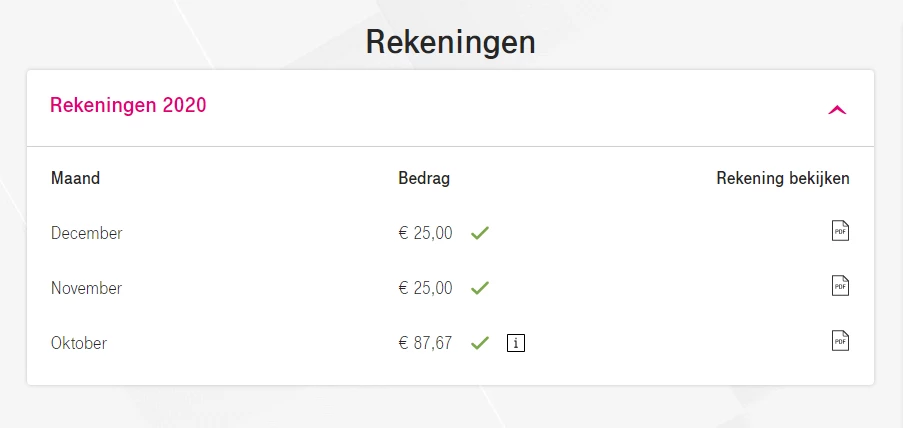Click the green checkmark beside Oktober € 87,67
The width and height of the screenshot is (903, 428).
pyautogui.click(x=480, y=343)
